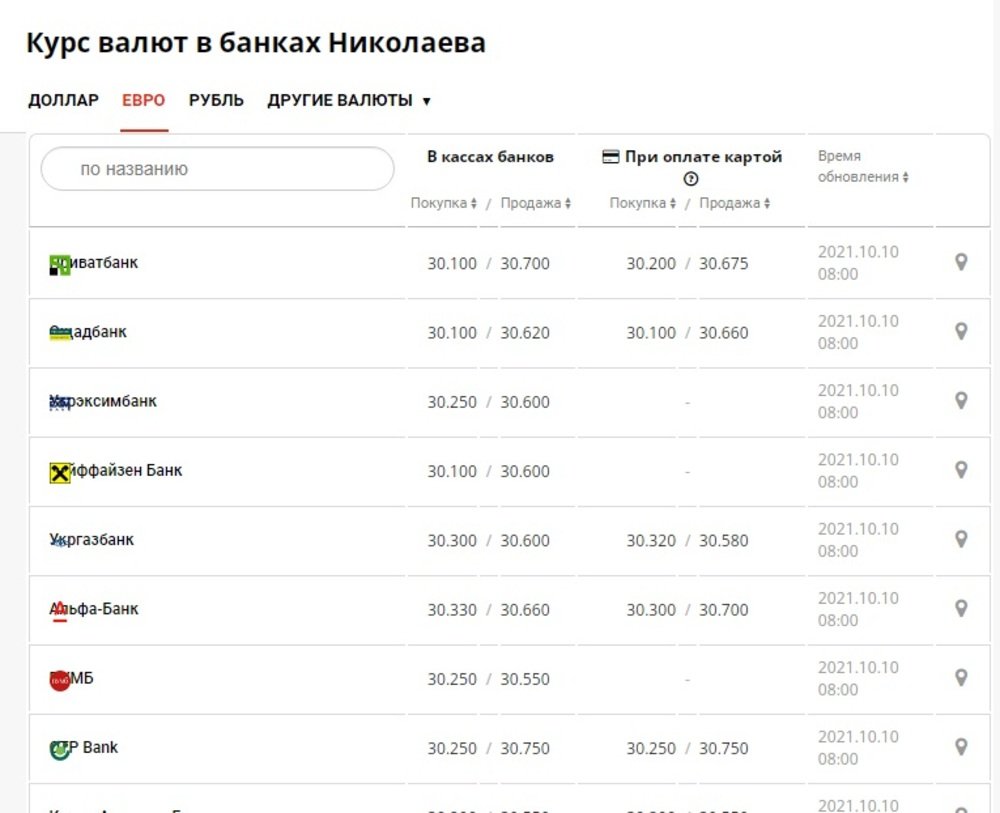Screen dimensions: 1000x813
Task: Click the ПУМБ red logo icon
Action: (x=60, y=681)
